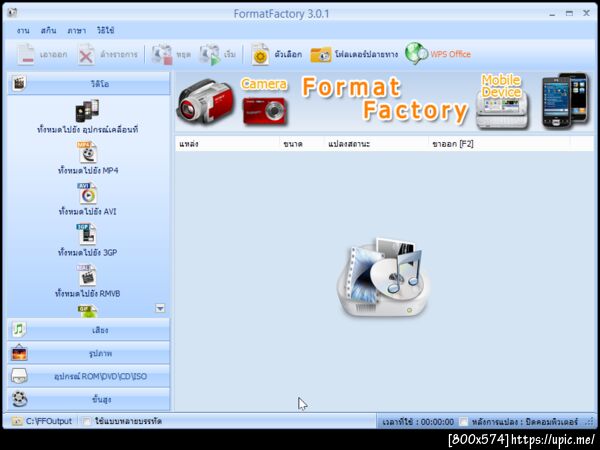
Task: Click the Start (เริ่ม) toolbar icon
Action: (x=209, y=54)
